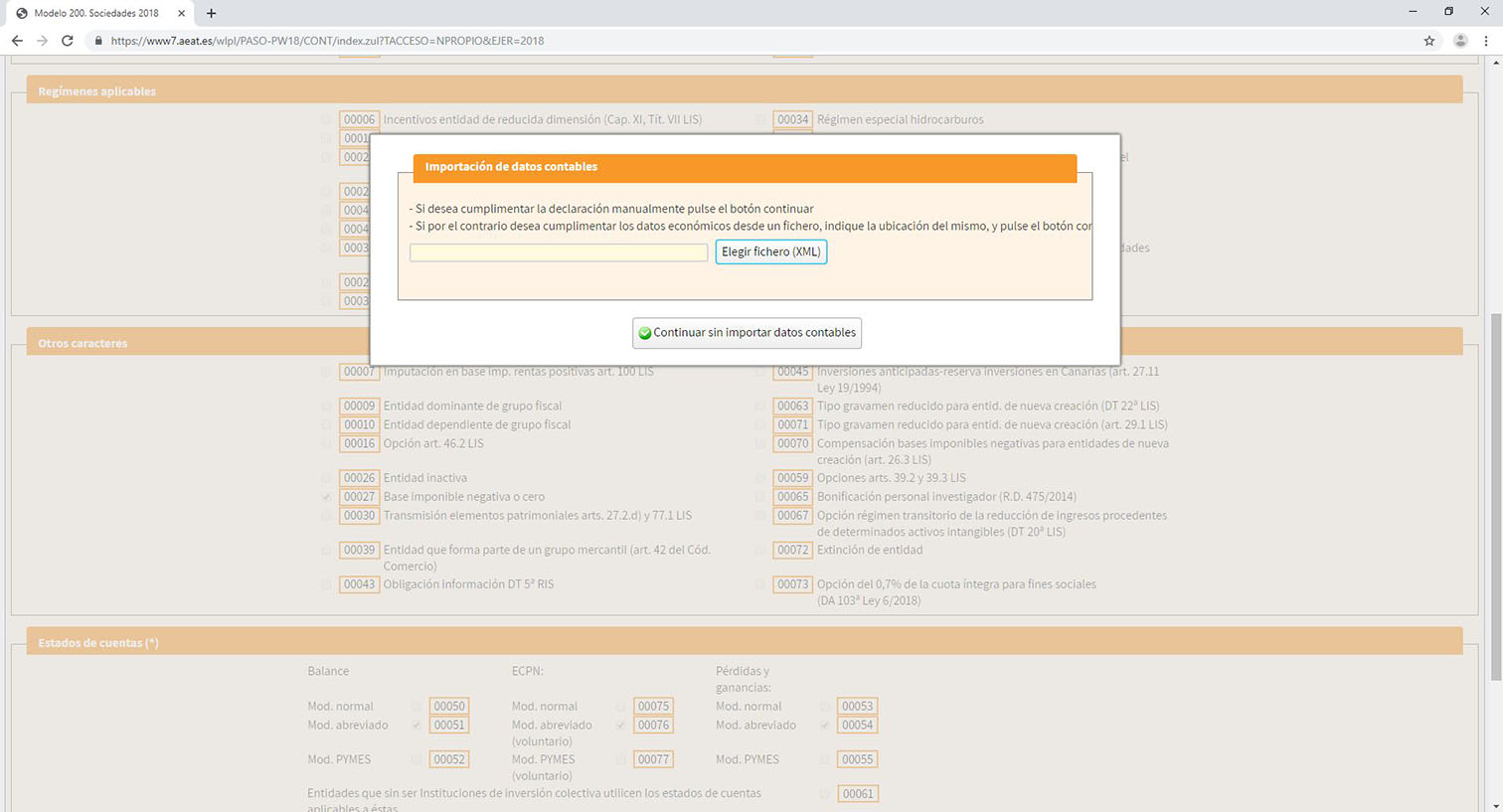This screenshot has width=1503, height=812.
Task: Open the Chrome profile icon
Action: [x=1460, y=41]
